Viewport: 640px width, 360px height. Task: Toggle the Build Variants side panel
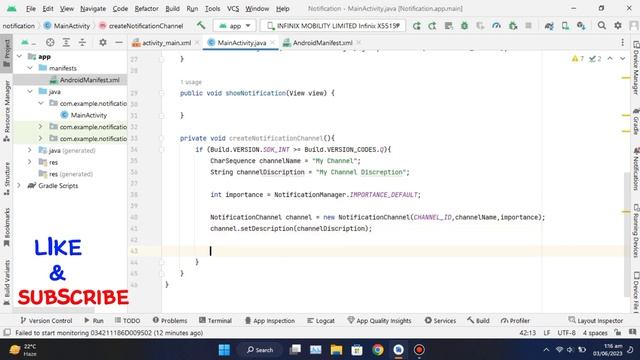(x=7, y=283)
